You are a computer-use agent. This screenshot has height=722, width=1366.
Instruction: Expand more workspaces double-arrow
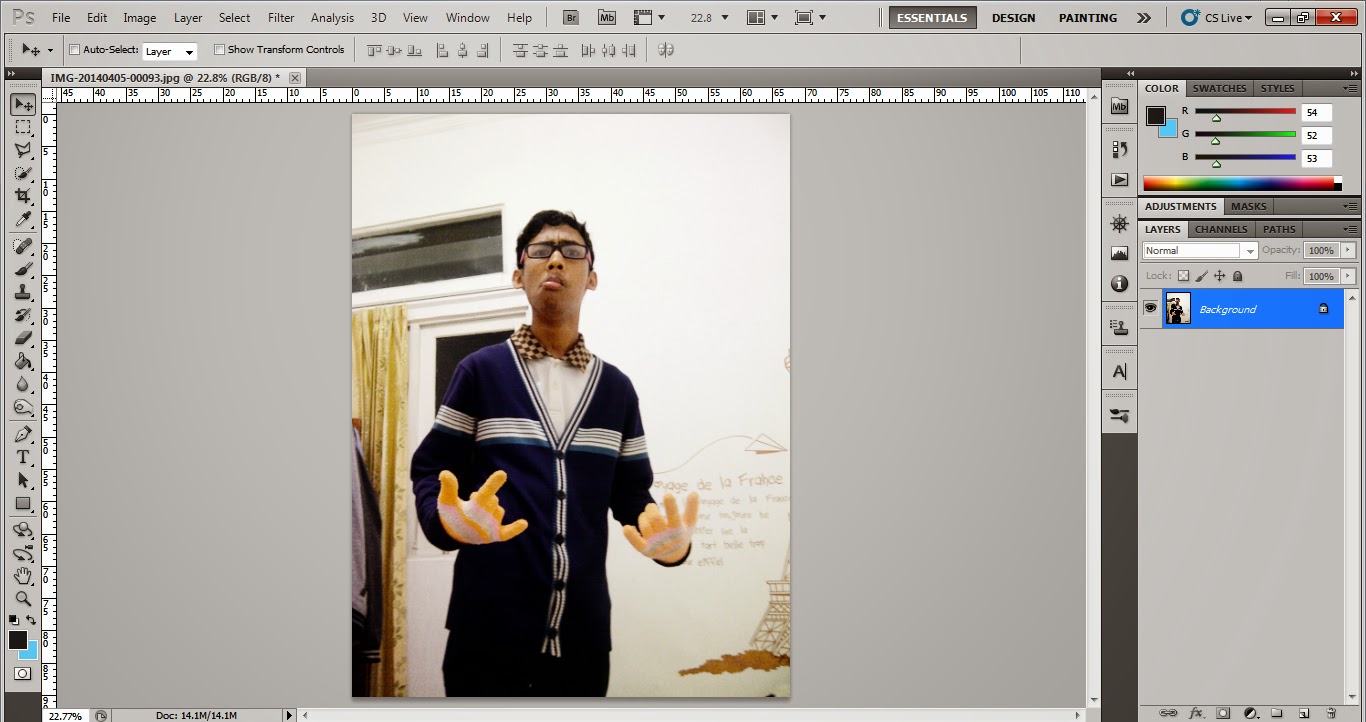click(x=1144, y=18)
